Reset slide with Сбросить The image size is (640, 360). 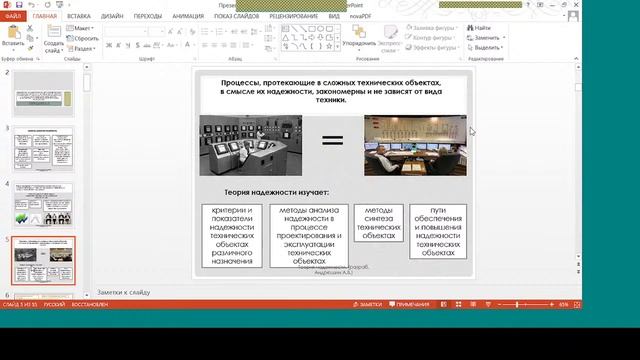tap(82, 38)
